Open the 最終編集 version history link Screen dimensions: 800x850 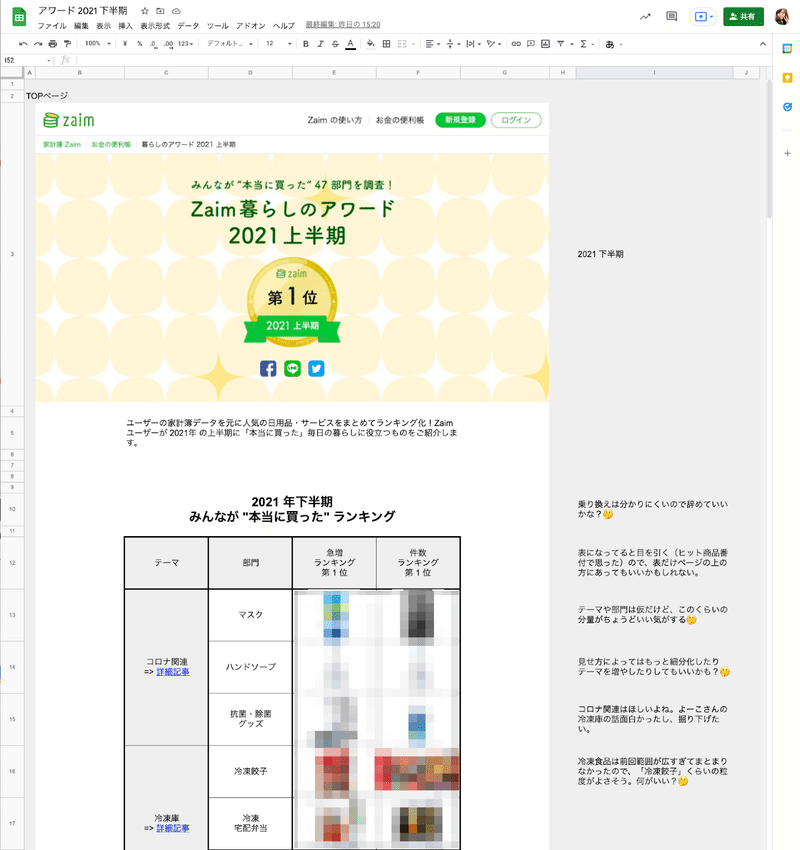pos(343,25)
